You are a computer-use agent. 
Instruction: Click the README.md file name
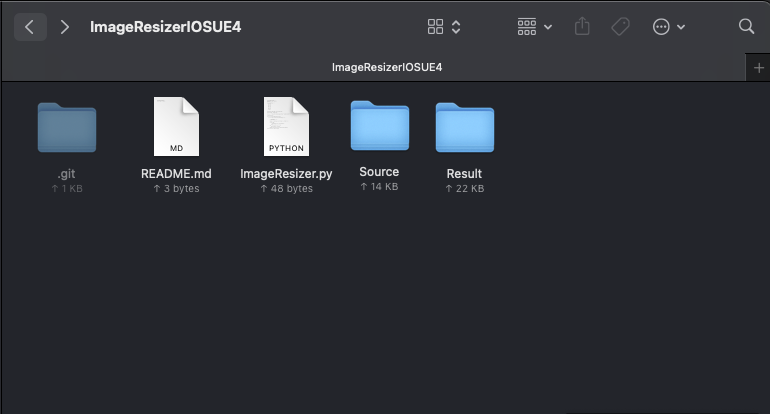tap(176, 174)
